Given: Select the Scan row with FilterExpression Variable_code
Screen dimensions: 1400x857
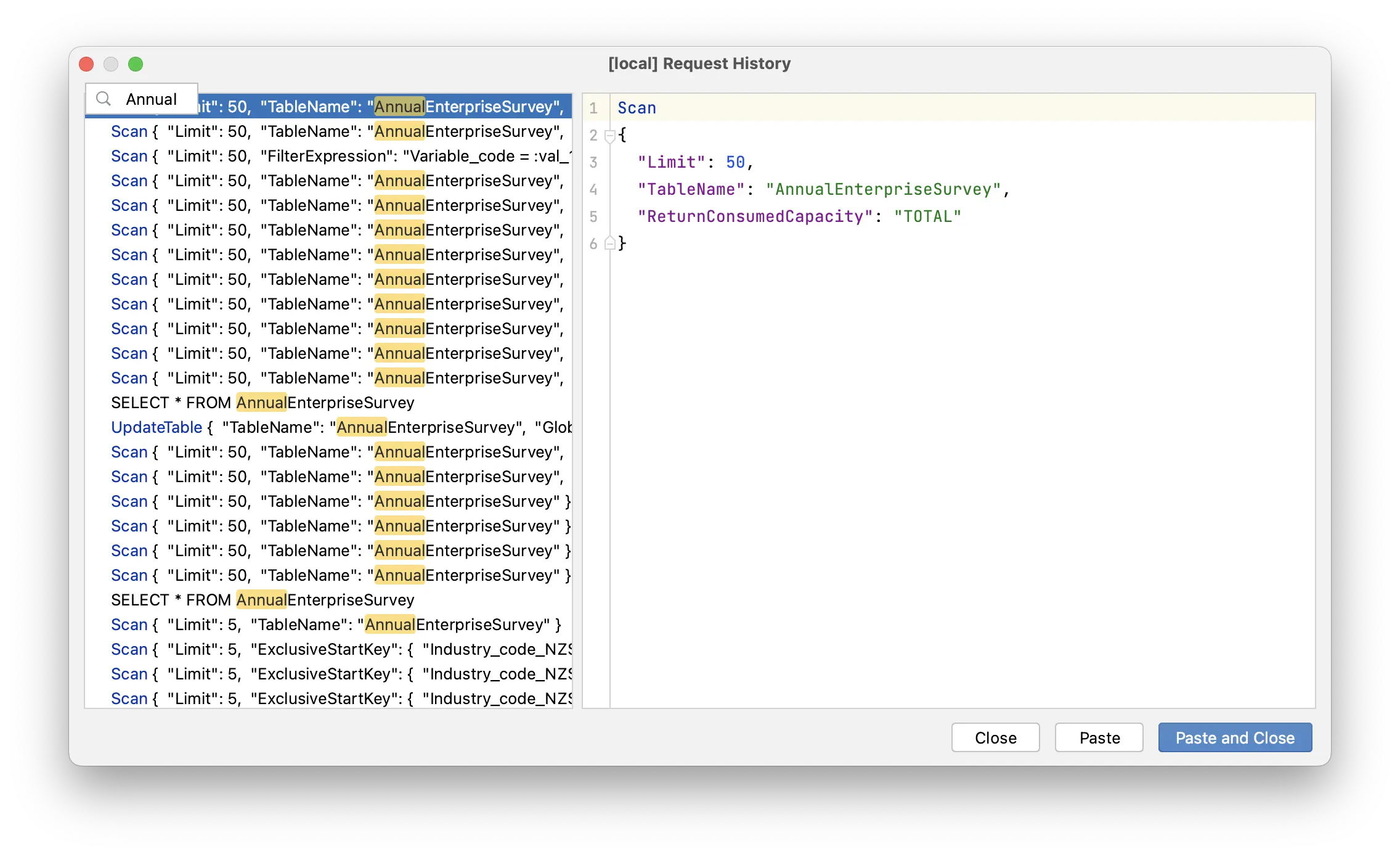Looking at the screenshot, I should (328, 156).
